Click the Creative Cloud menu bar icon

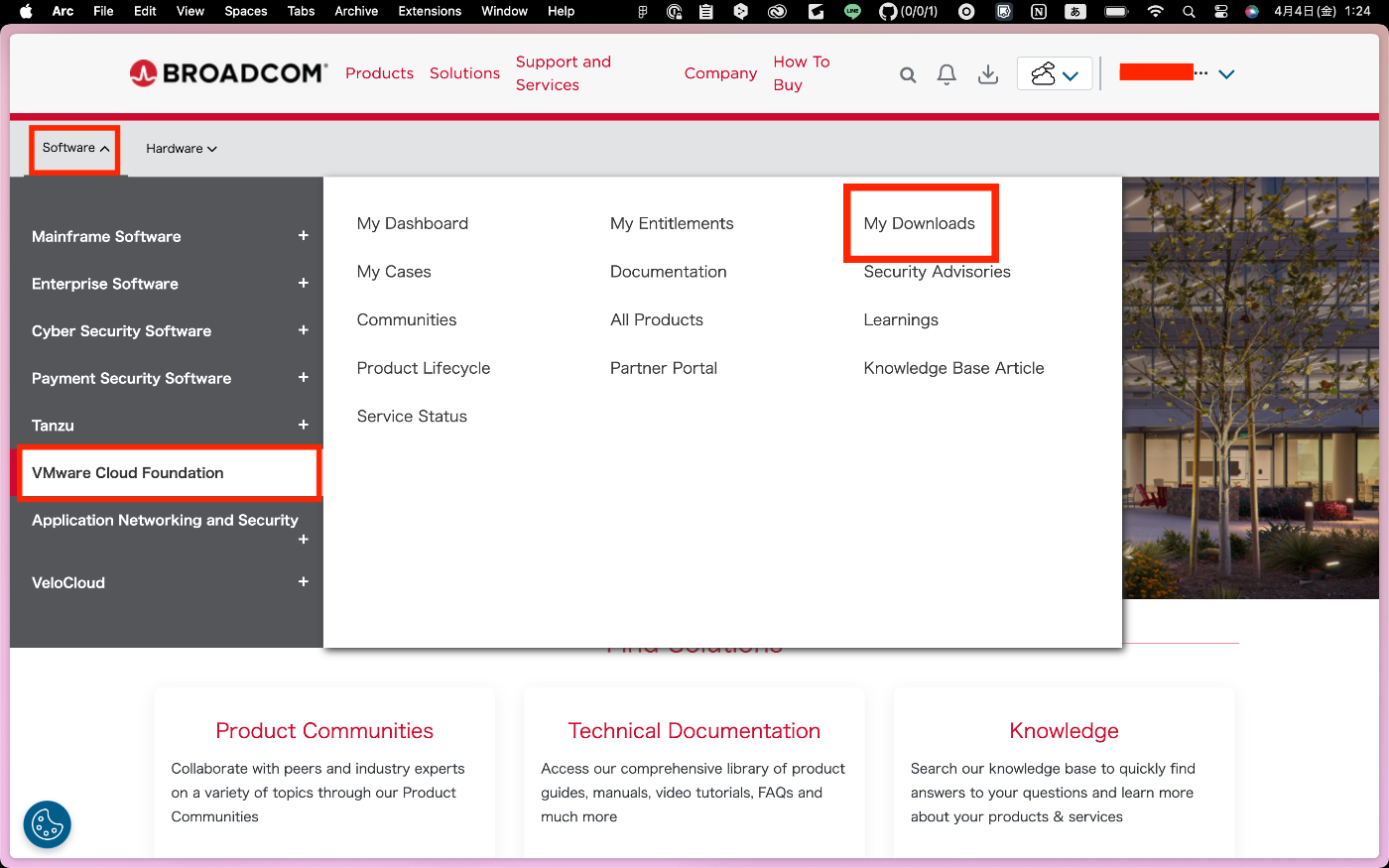(x=777, y=11)
